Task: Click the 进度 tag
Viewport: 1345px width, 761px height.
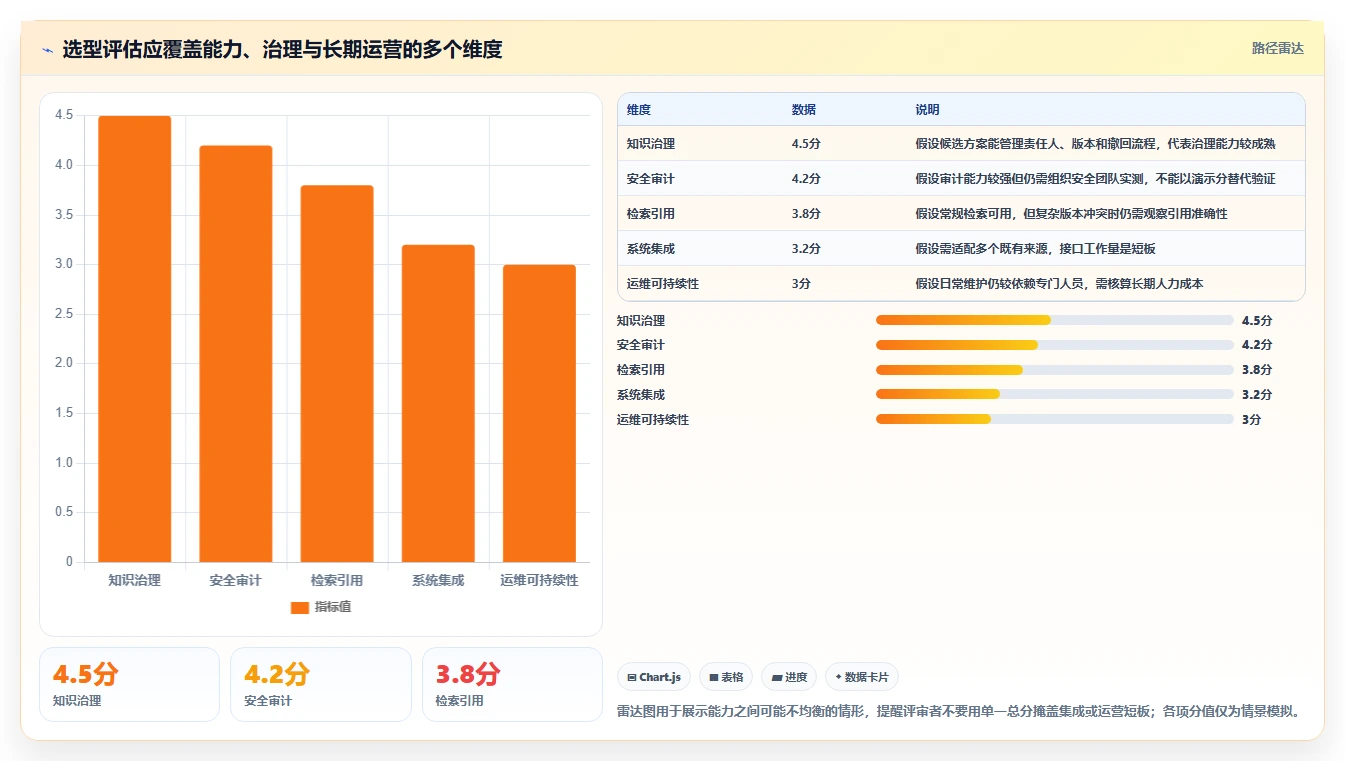Action: [789, 677]
